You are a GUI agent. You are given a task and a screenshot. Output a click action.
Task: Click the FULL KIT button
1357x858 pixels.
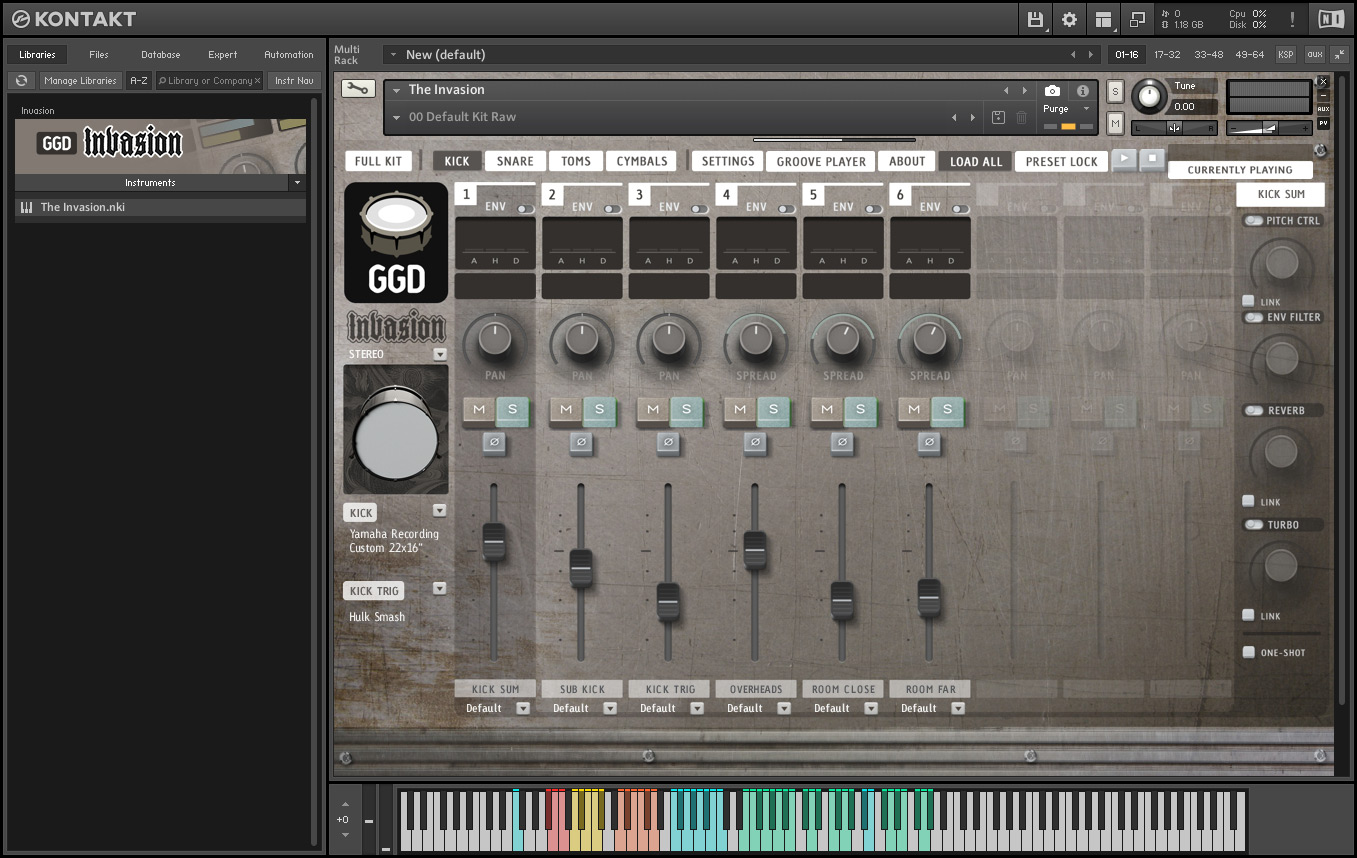(379, 161)
